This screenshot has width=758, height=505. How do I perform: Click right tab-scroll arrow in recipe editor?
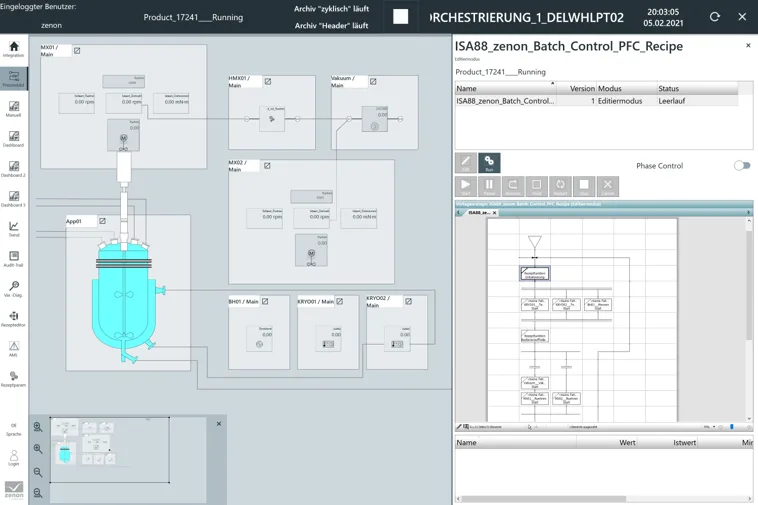(749, 213)
